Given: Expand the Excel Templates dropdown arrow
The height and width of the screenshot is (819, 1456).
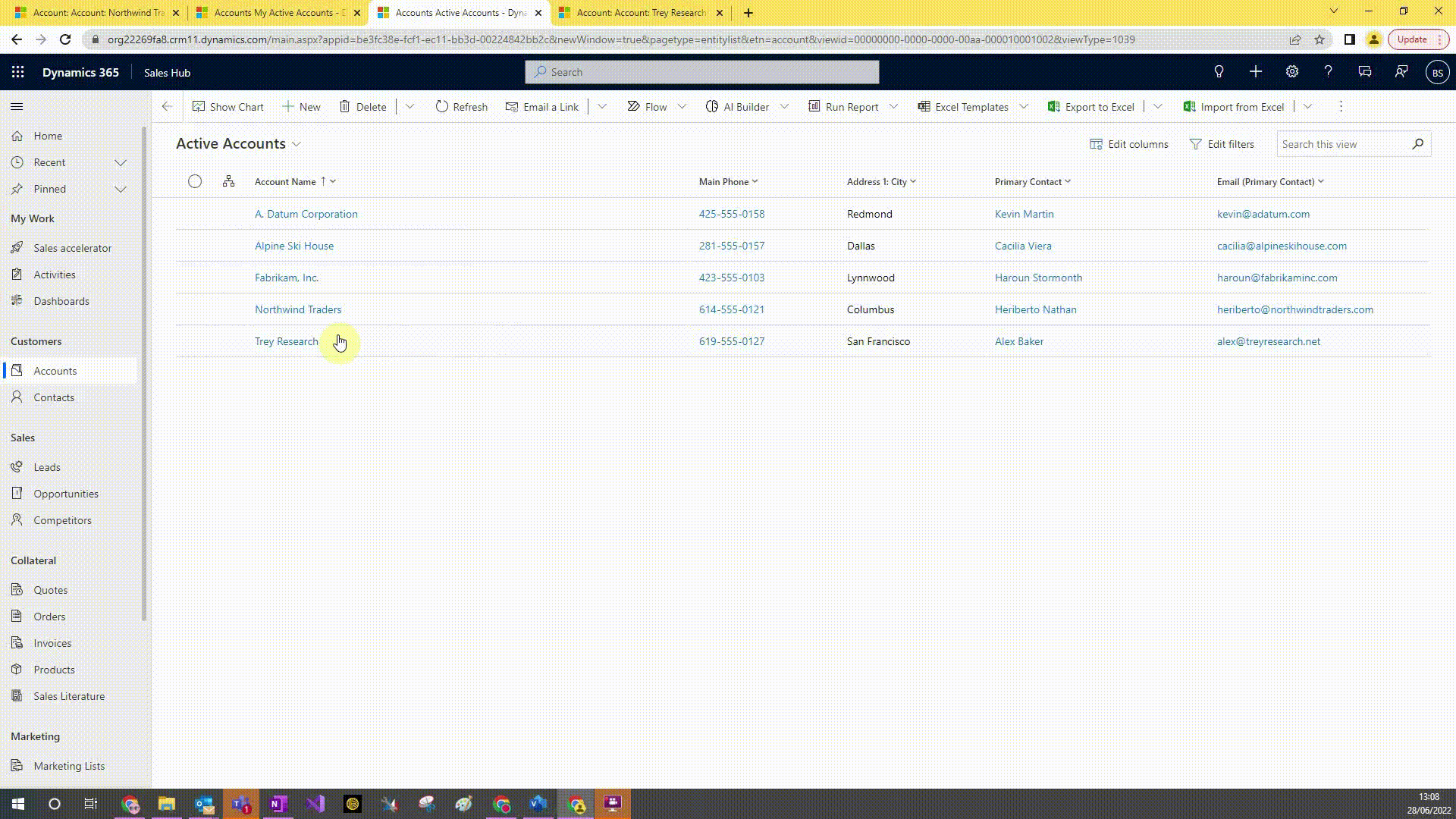Looking at the screenshot, I should [x=1024, y=107].
